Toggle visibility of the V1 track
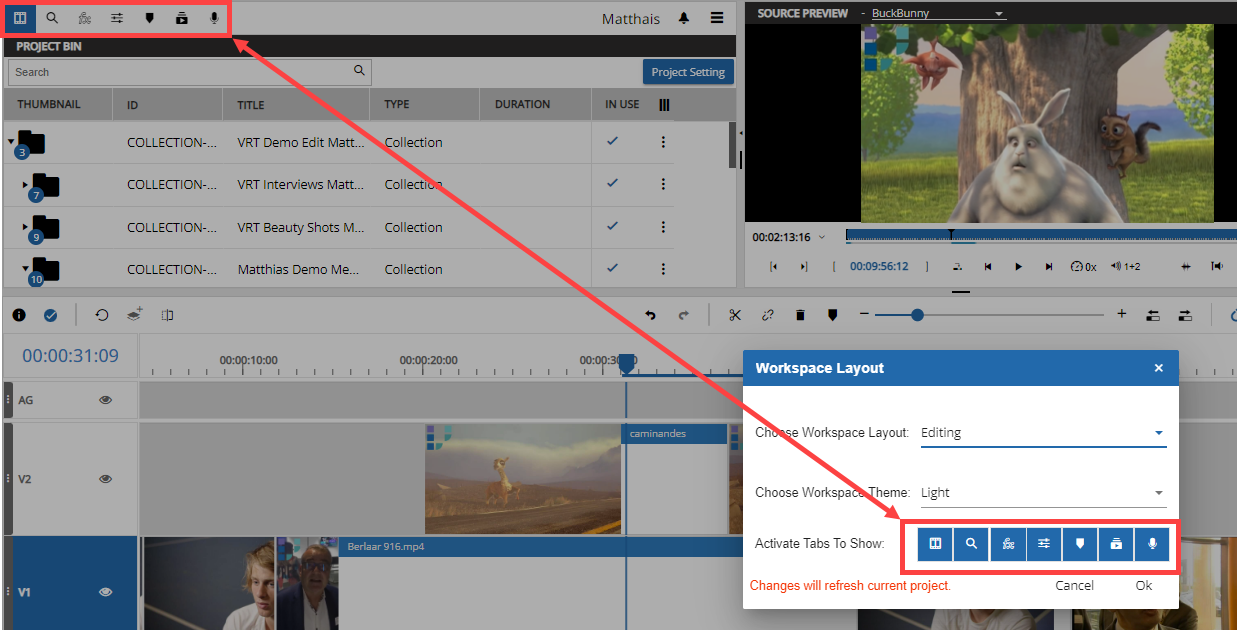Image resolution: width=1237 pixels, height=630 pixels. point(104,592)
